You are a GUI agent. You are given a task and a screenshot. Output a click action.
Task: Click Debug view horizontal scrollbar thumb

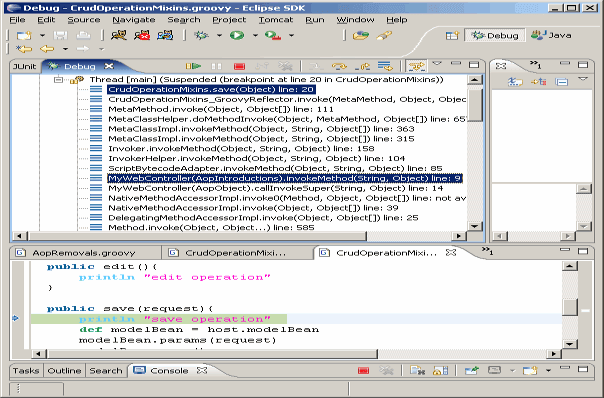point(197,236)
